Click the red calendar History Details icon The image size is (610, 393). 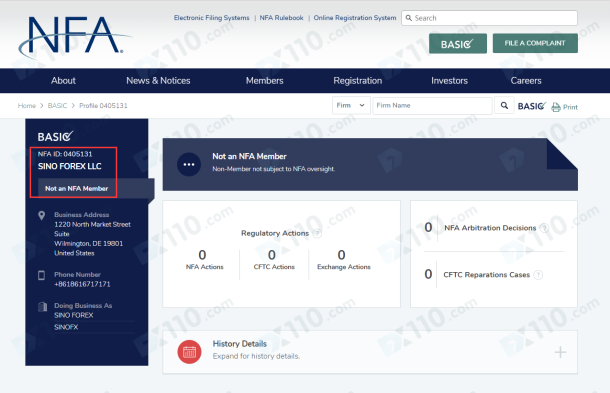click(189, 352)
